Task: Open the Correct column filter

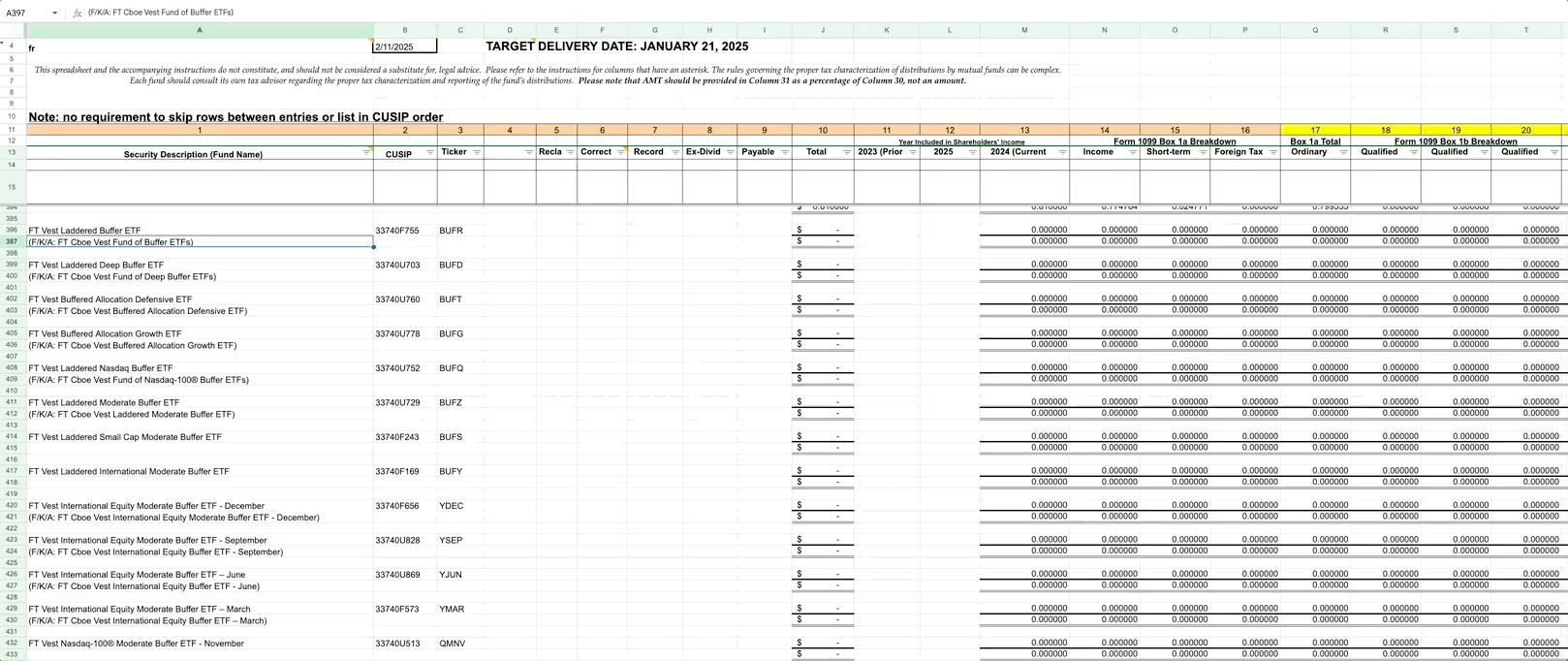Action: click(x=621, y=152)
